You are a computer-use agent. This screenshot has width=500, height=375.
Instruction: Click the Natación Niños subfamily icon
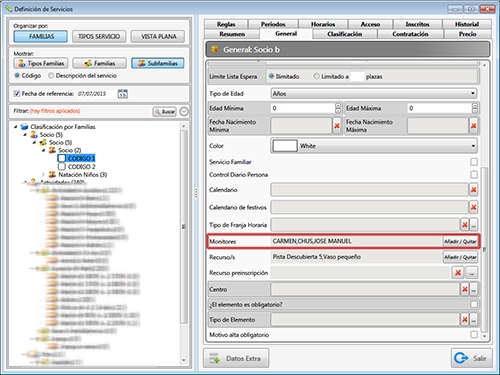pos(52,174)
